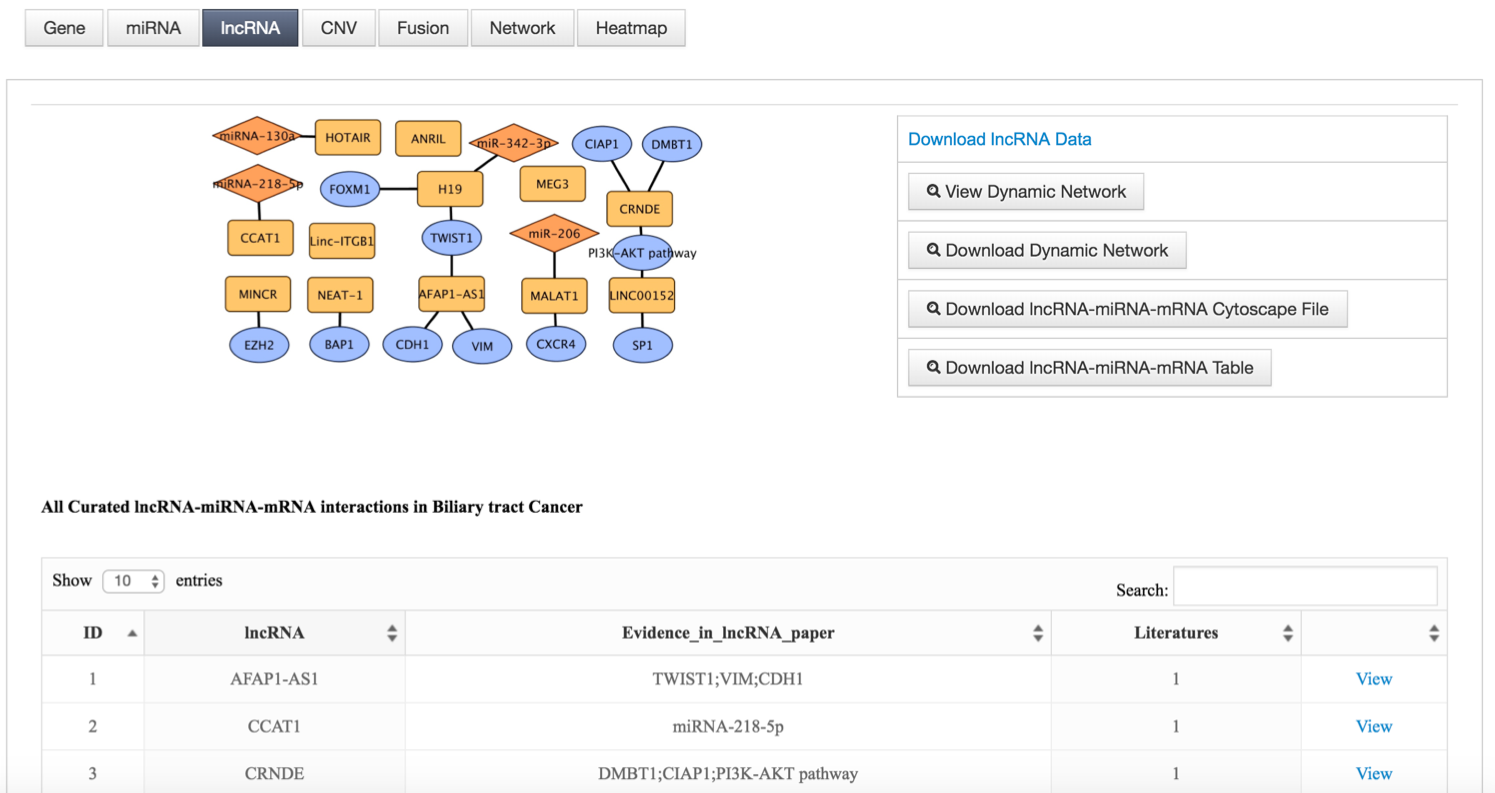
Task: Download lncRNA-miRNA-mRNA Cytoscape File
Action: (x=1127, y=309)
